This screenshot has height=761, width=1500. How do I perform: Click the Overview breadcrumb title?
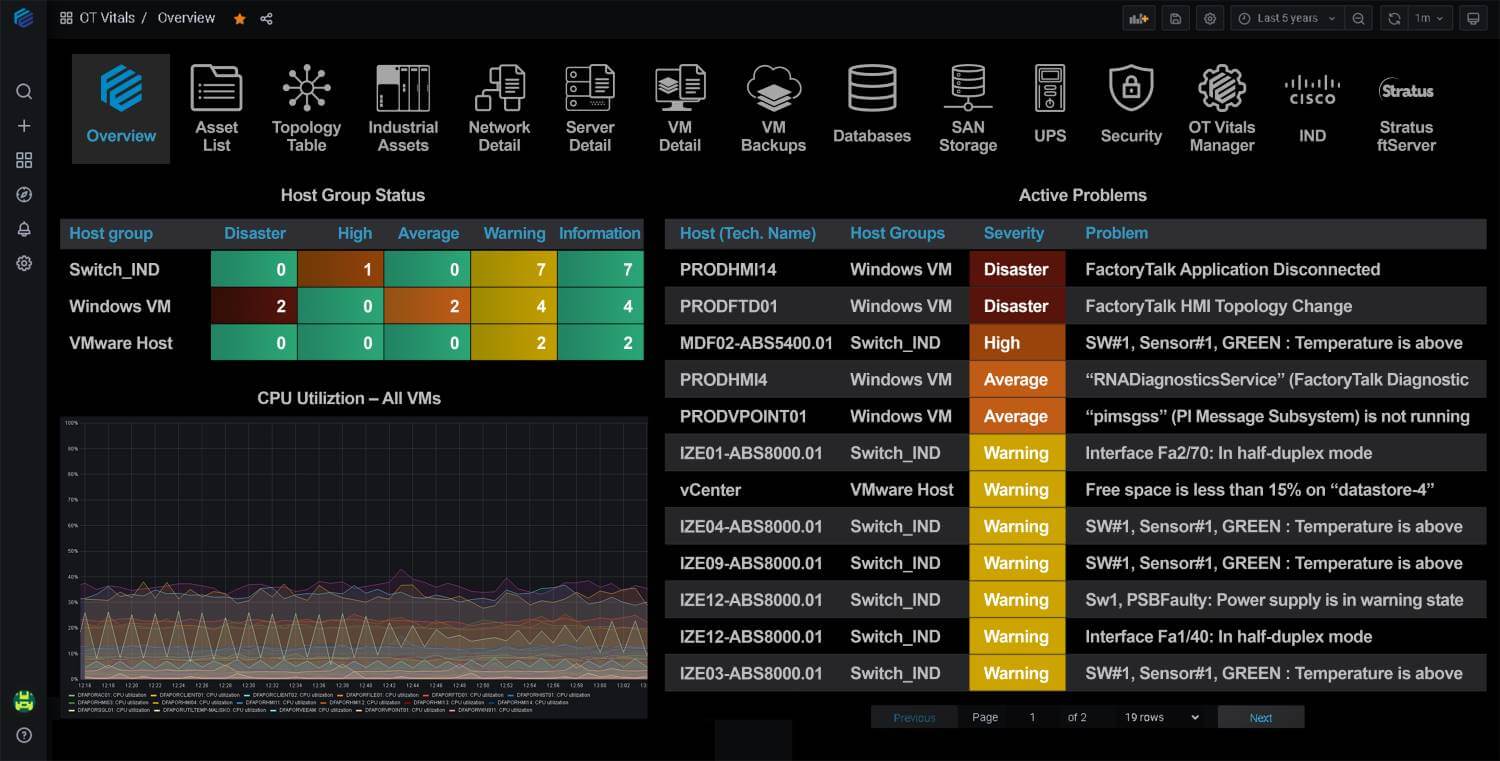click(186, 18)
